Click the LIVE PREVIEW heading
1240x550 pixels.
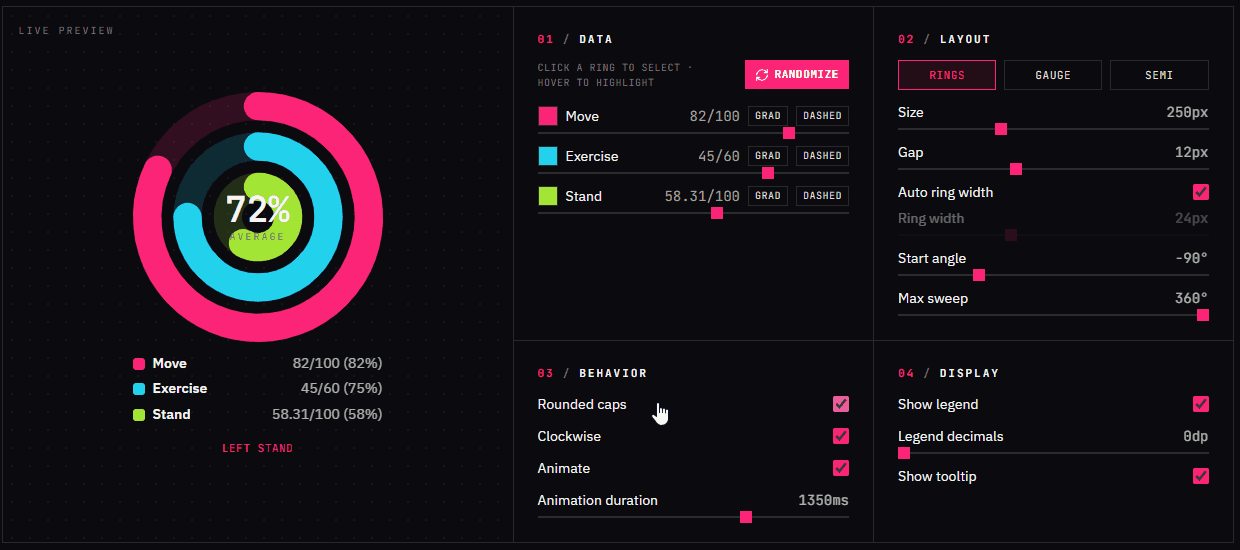click(x=66, y=31)
